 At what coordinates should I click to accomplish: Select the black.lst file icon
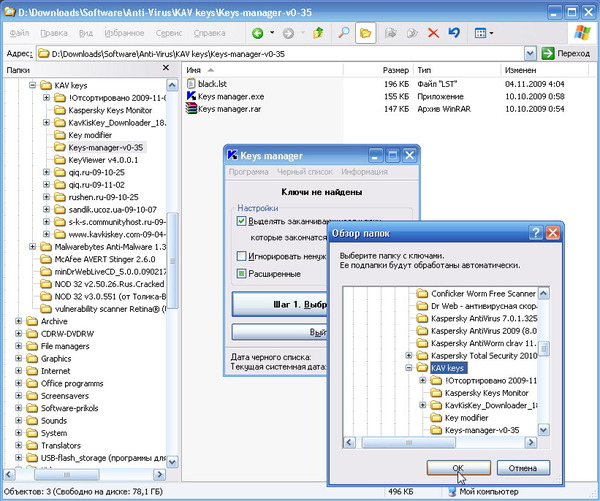pyautogui.click(x=191, y=83)
